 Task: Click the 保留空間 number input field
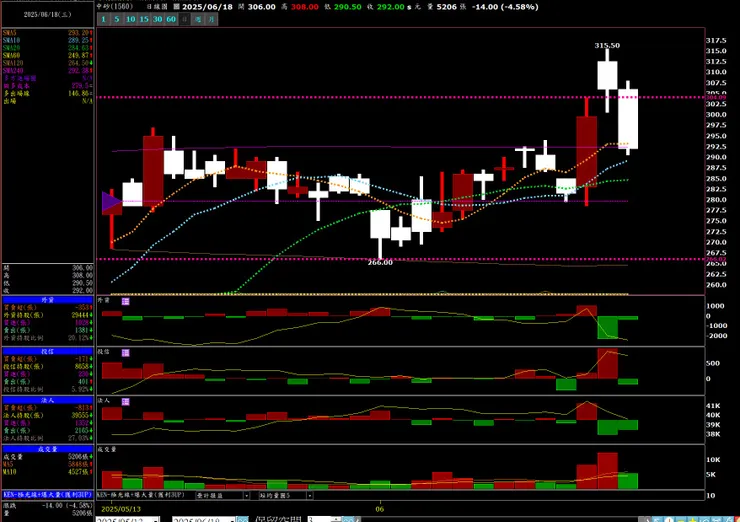(319, 520)
